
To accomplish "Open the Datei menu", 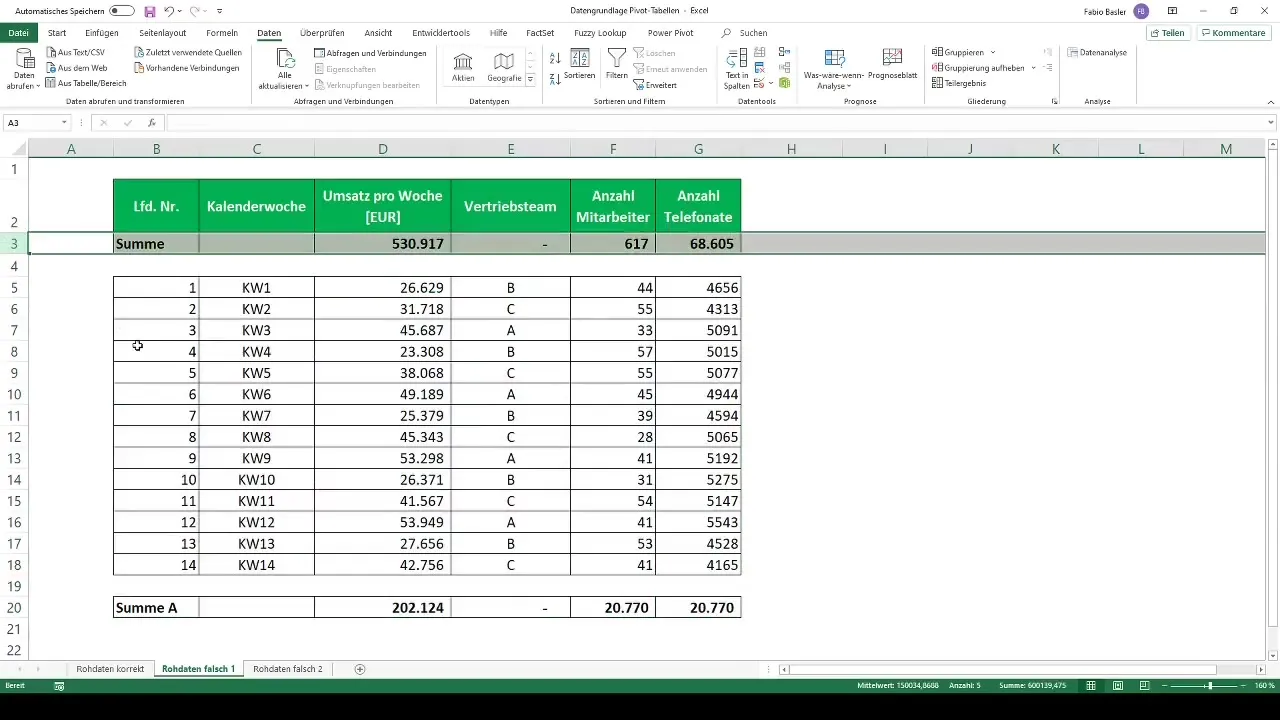I will (x=18, y=33).
